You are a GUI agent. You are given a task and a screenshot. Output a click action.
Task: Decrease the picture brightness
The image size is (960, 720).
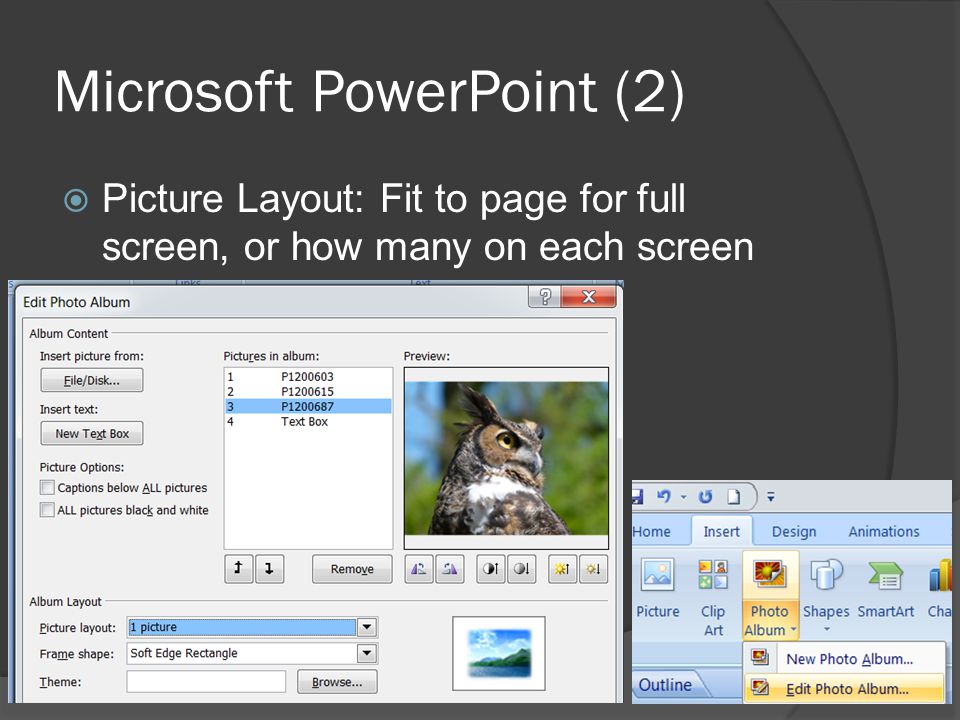point(593,569)
